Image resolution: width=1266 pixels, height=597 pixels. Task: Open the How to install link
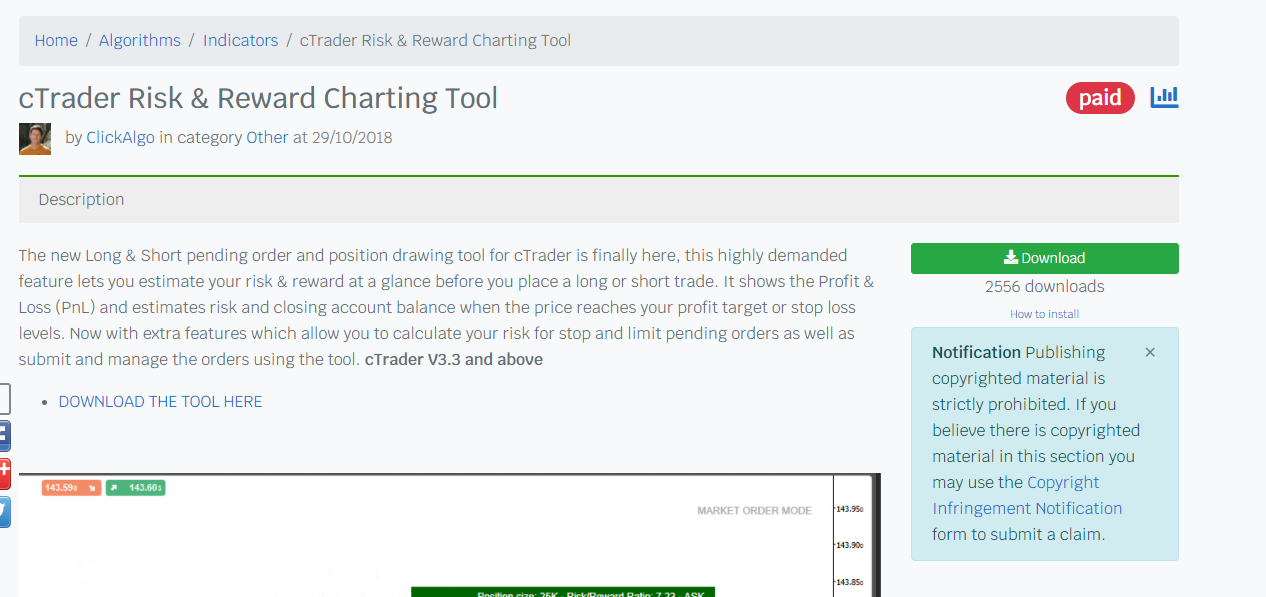[1045, 314]
